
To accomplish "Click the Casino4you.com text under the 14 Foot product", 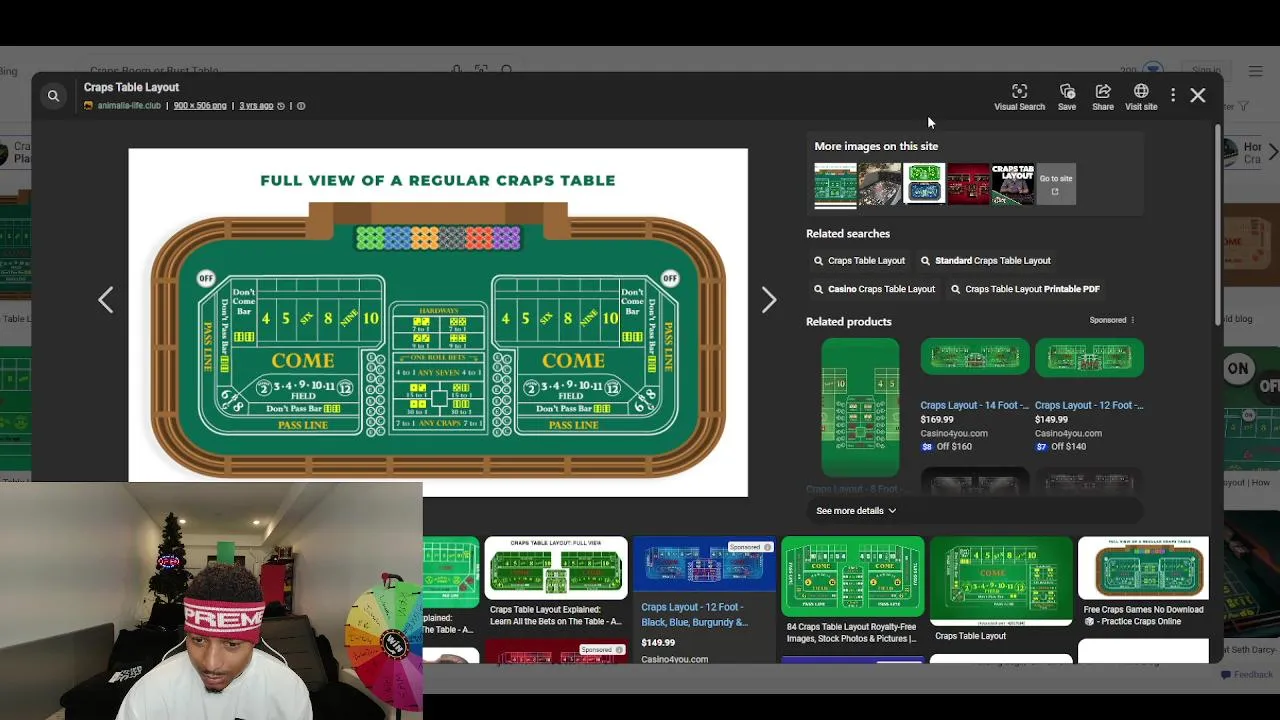I will [954, 434].
